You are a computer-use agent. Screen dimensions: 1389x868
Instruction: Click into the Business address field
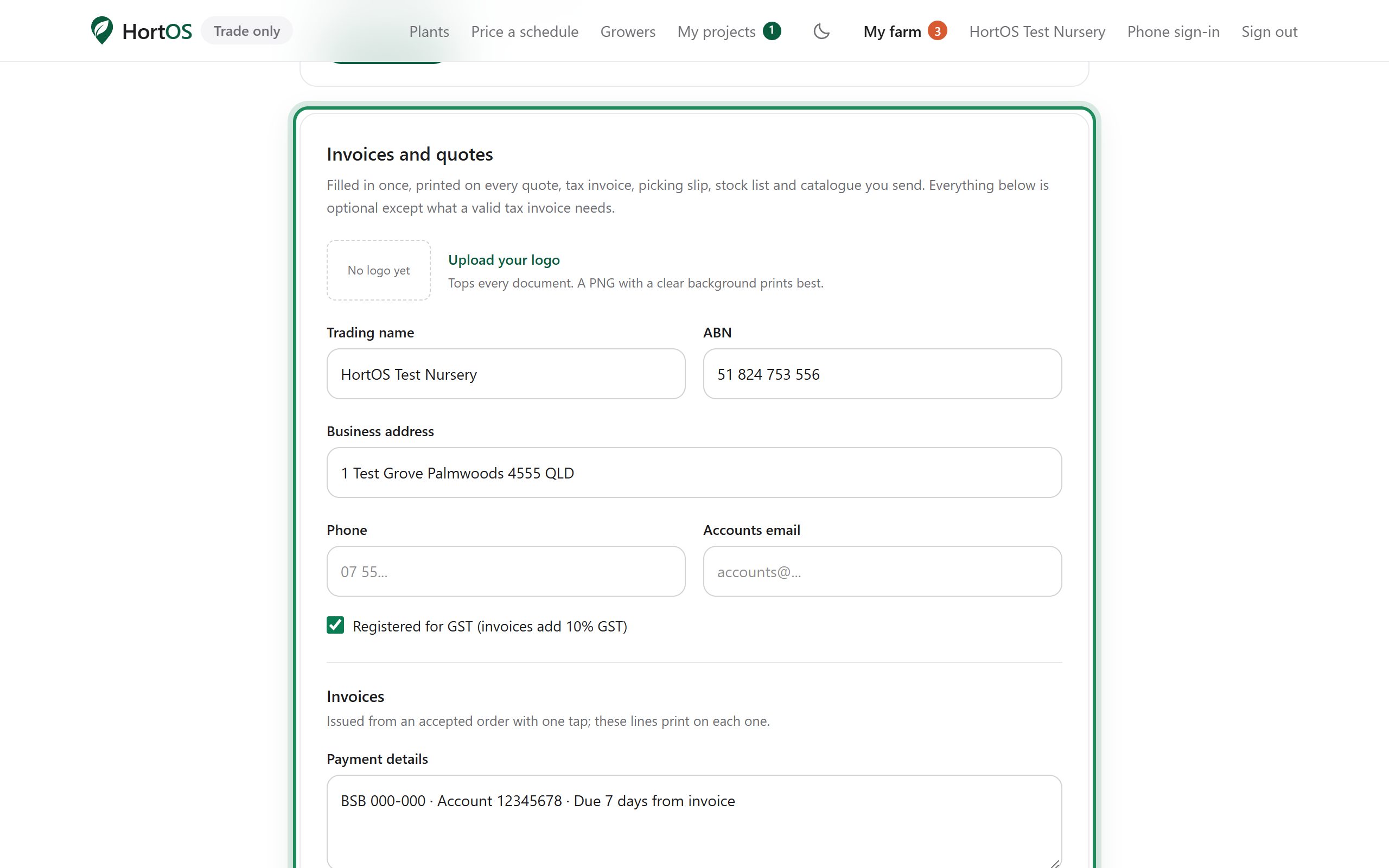(x=694, y=473)
